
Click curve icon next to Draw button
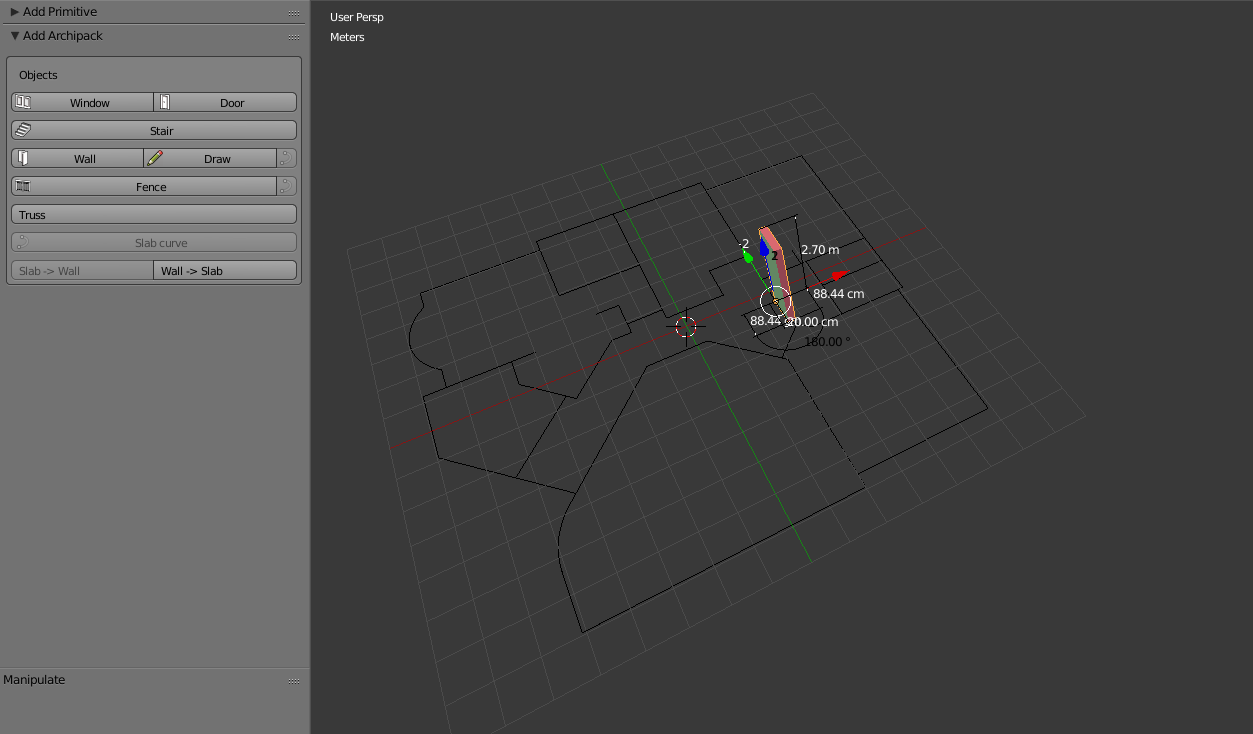pyautogui.click(x=287, y=159)
